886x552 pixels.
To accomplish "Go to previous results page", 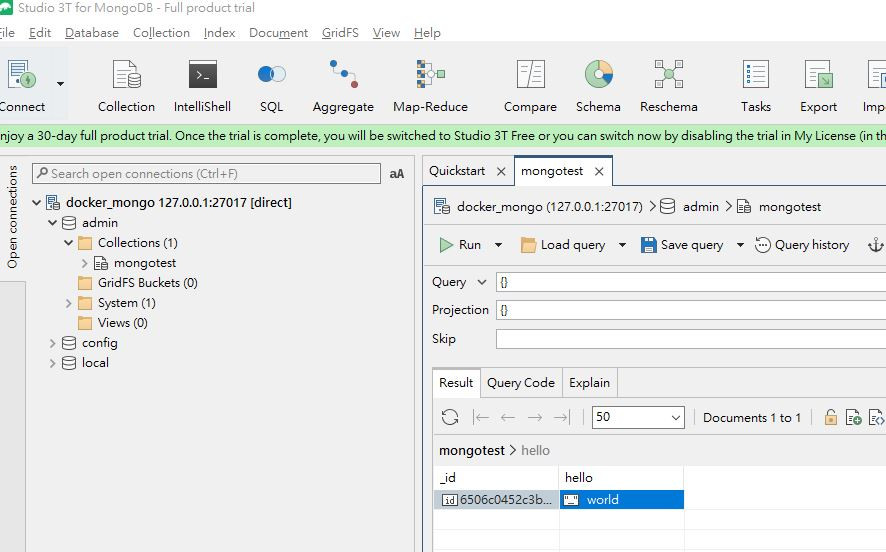I will pos(507,418).
